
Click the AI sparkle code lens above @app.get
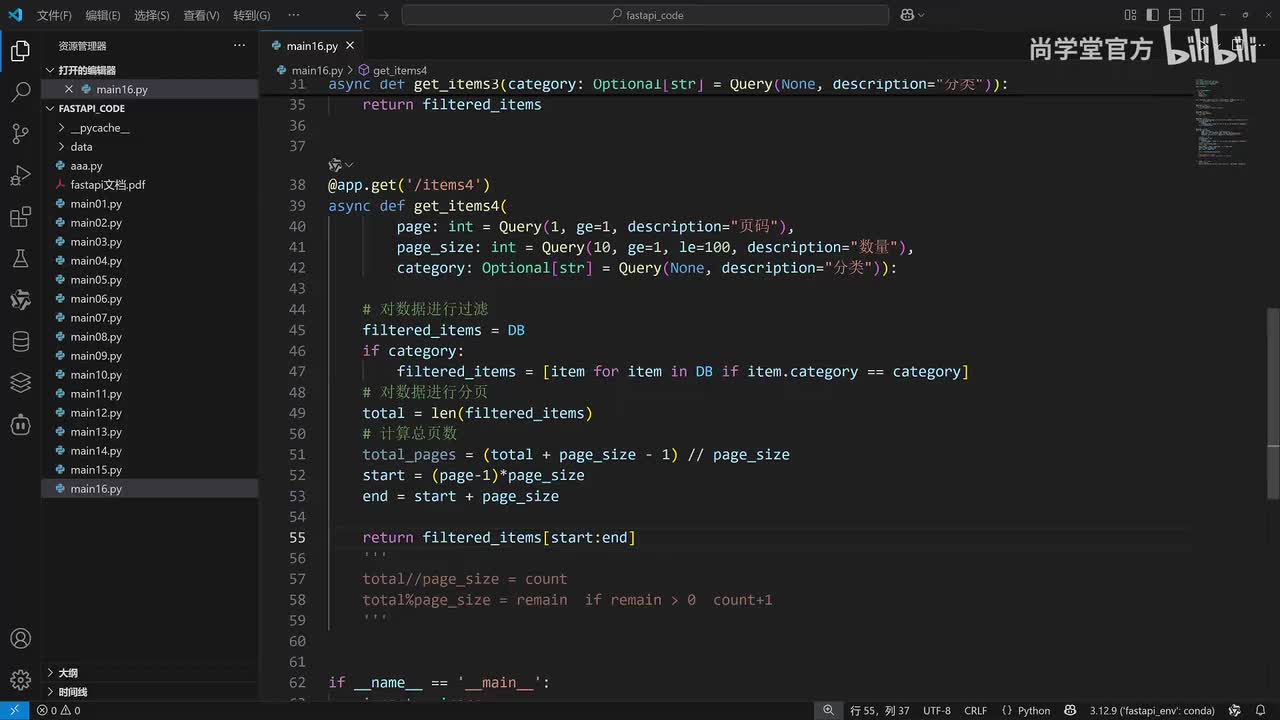336,164
